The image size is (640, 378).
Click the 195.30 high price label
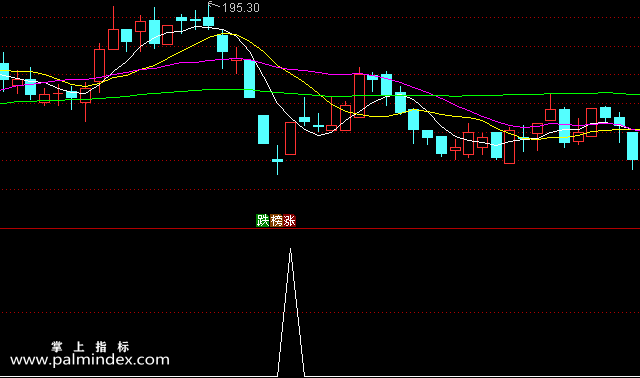click(241, 8)
